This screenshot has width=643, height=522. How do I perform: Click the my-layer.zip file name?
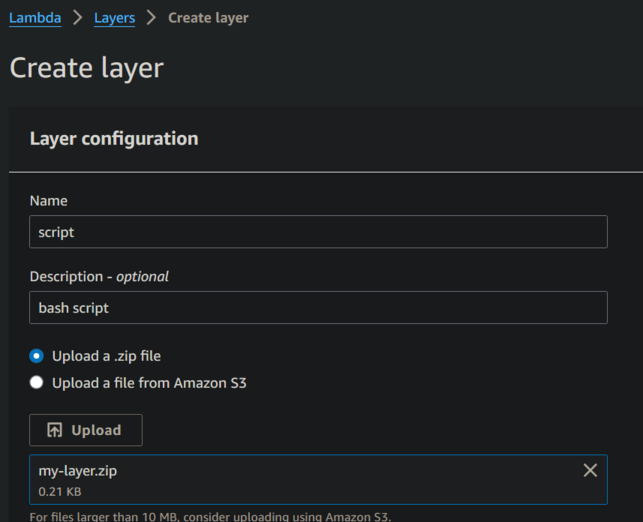78,470
